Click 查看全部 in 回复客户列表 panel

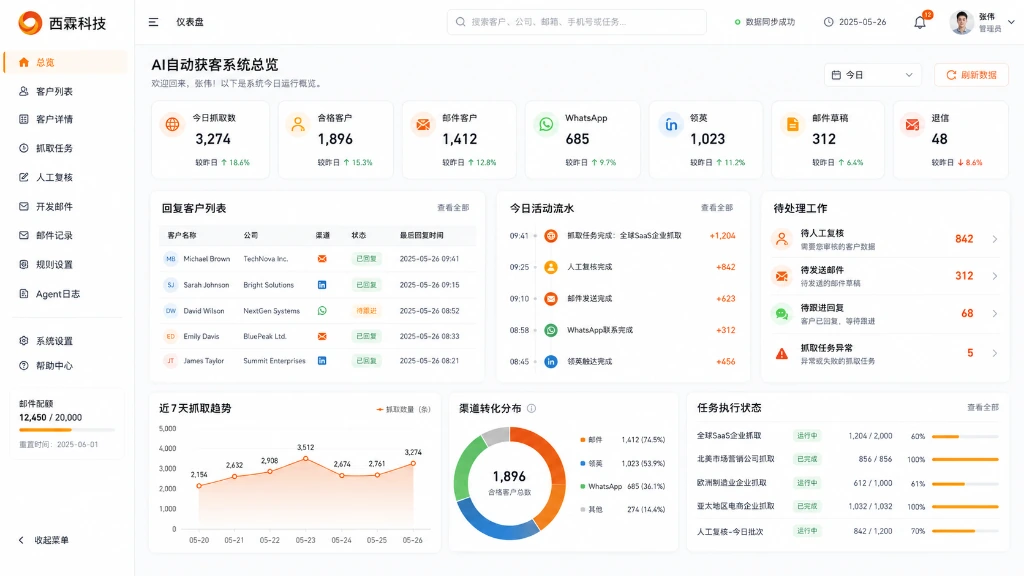(453, 208)
